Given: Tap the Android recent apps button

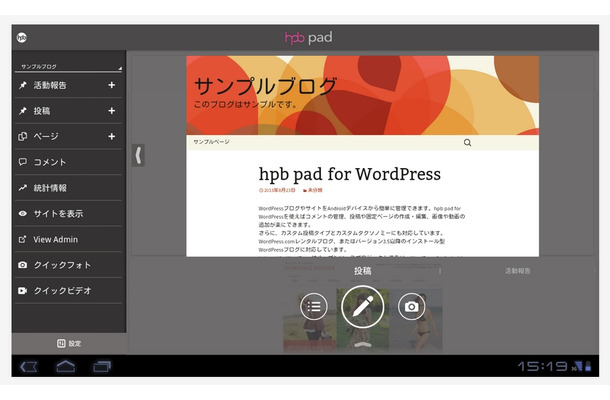Looking at the screenshot, I should tap(102, 367).
